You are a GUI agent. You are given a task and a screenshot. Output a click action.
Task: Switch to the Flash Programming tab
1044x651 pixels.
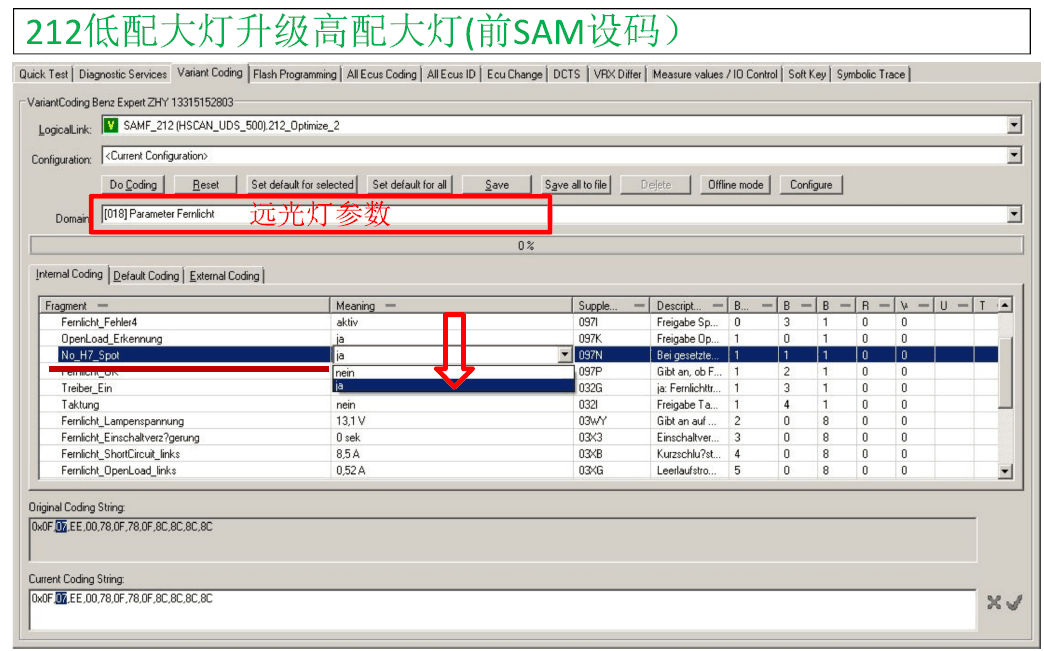point(294,74)
